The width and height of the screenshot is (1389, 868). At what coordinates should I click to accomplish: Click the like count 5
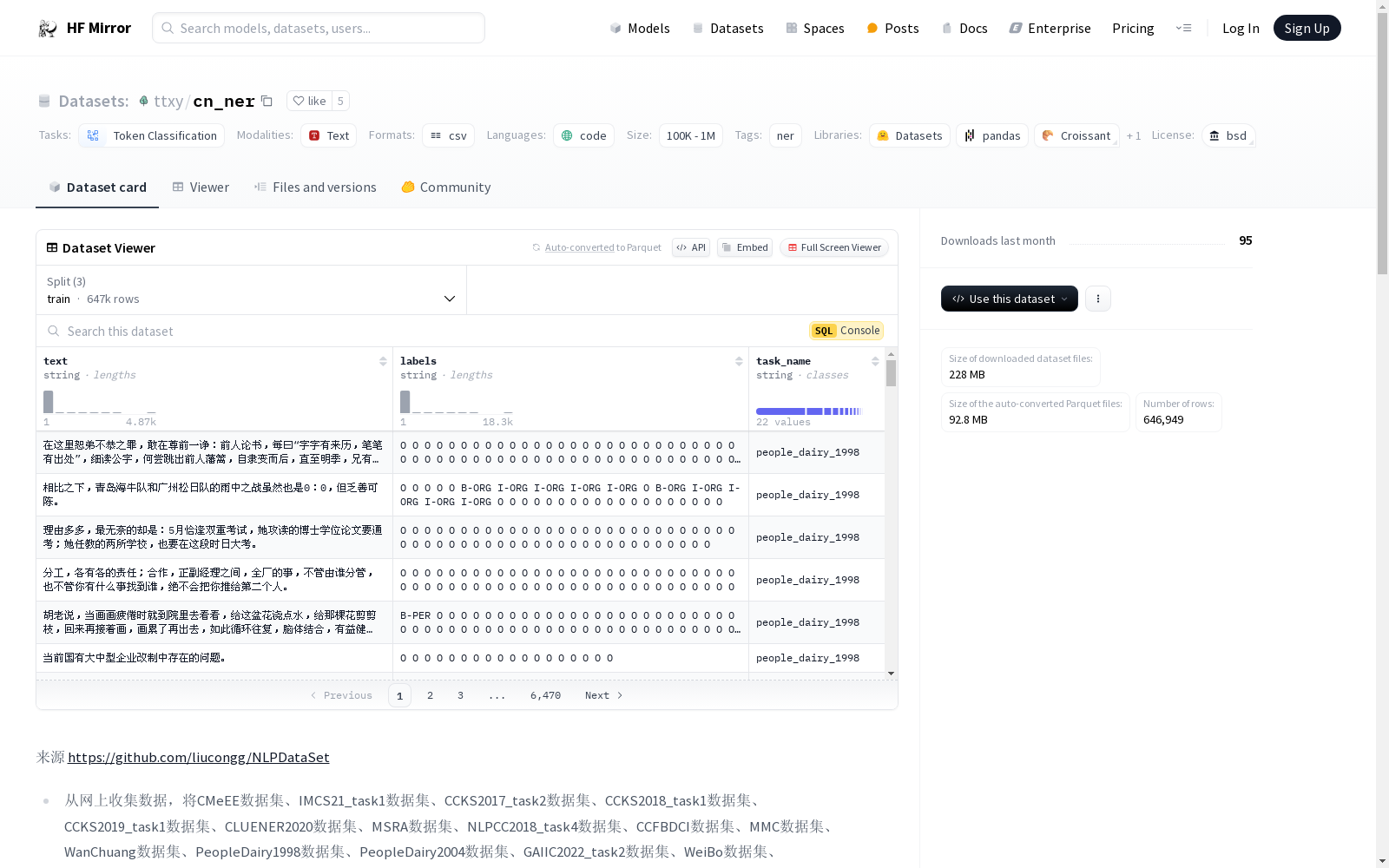point(340,101)
